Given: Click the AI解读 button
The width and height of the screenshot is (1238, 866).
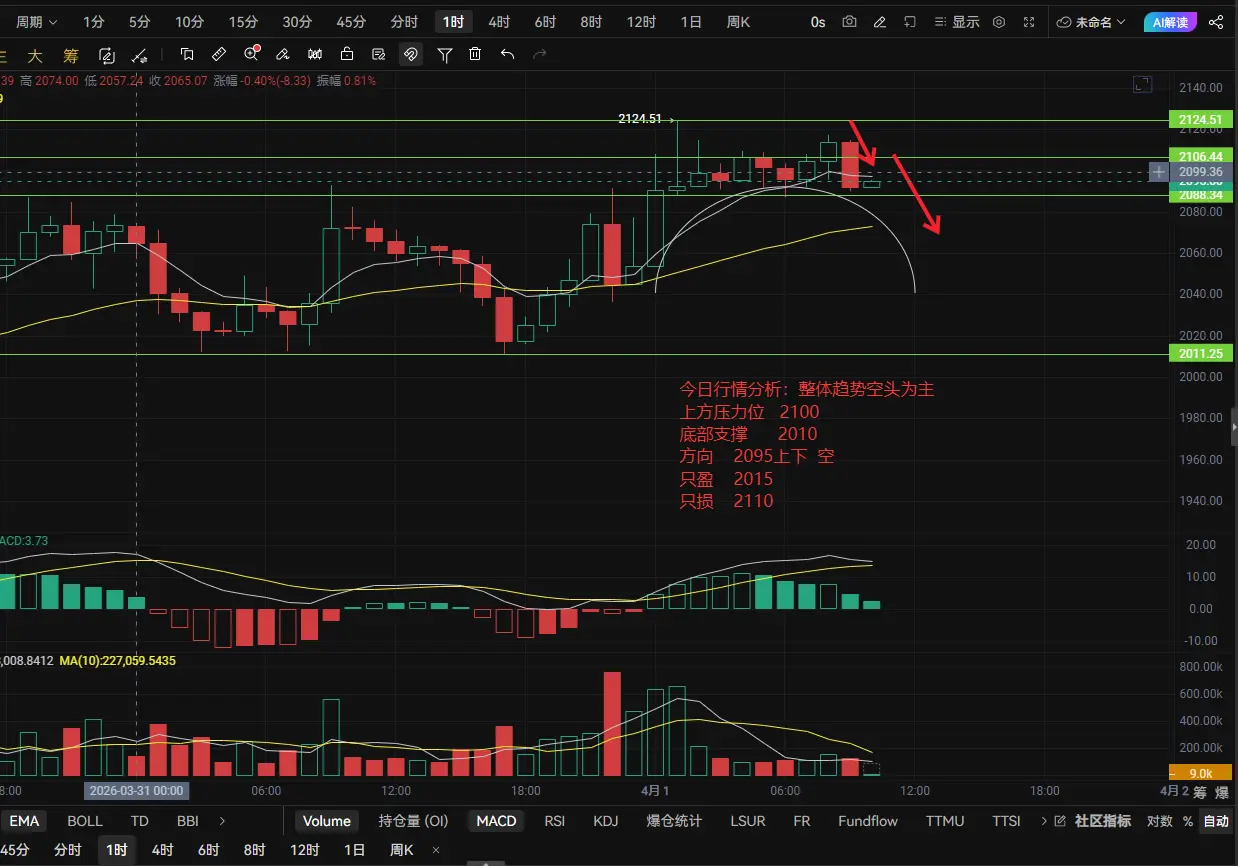Looking at the screenshot, I should click(x=1169, y=22).
